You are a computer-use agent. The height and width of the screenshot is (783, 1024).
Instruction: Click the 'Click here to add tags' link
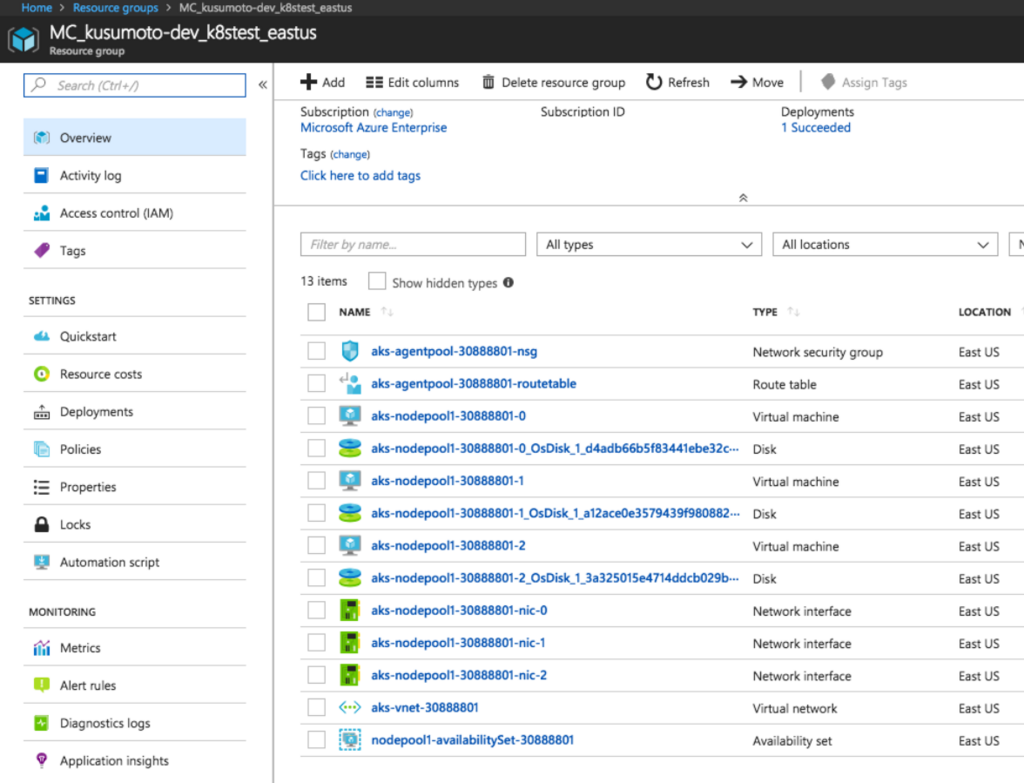pos(360,175)
